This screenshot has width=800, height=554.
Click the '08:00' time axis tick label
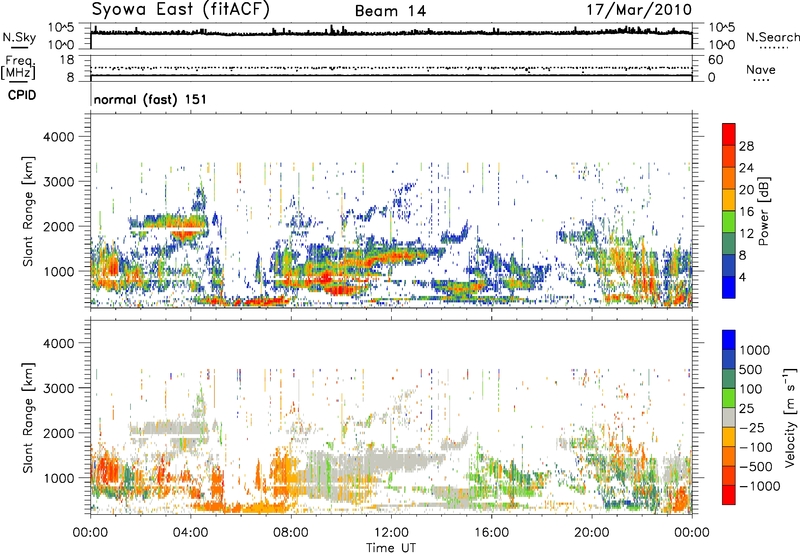(291, 533)
